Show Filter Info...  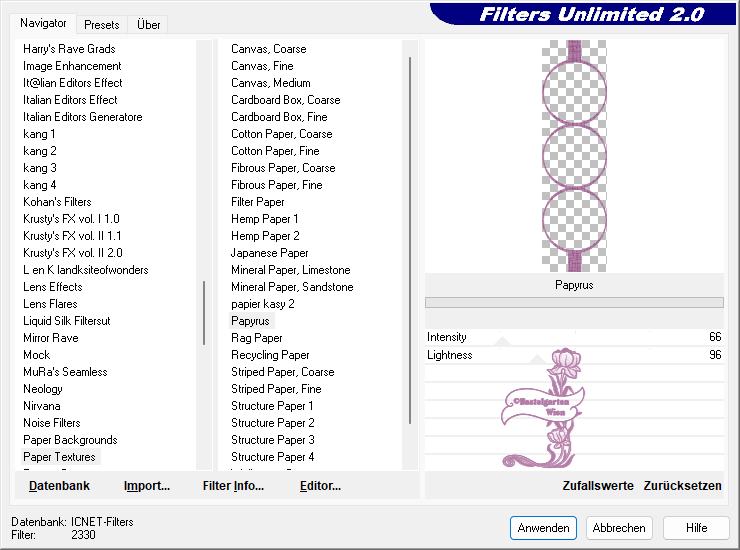click(x=233, y=486)
